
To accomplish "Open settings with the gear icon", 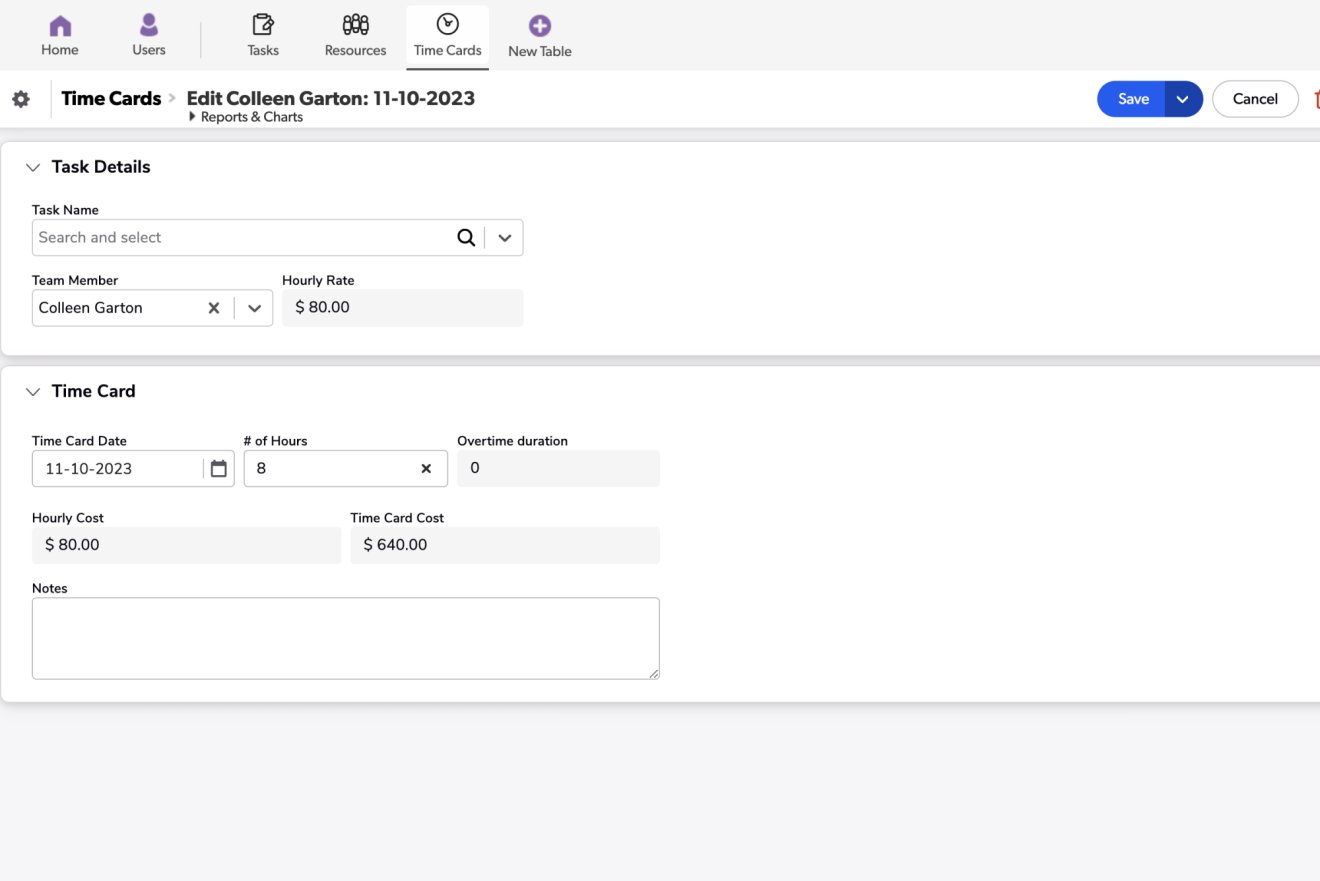I will [21, 99].
